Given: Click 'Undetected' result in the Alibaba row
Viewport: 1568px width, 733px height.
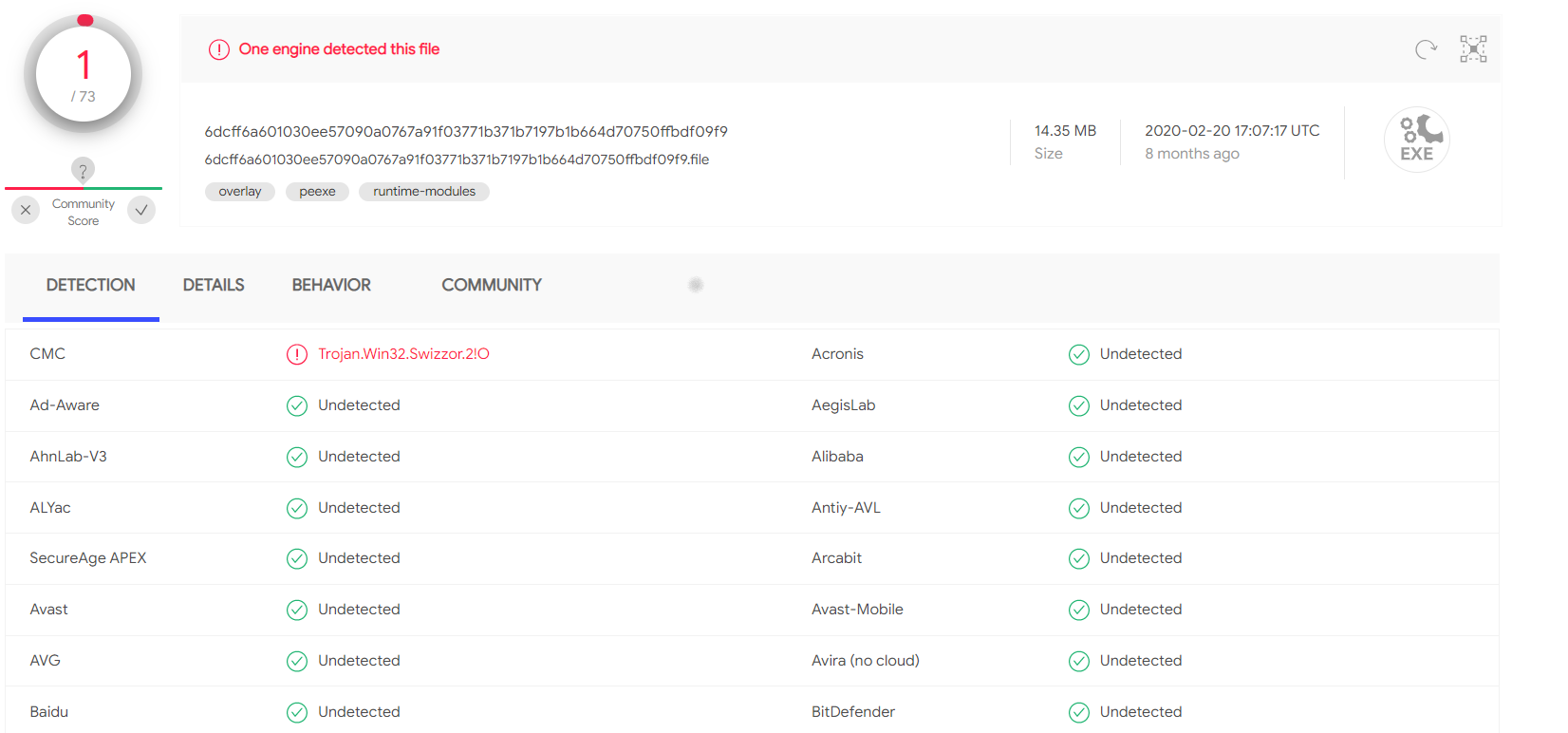Looking at the screenshot, I should coord(1141,457).
